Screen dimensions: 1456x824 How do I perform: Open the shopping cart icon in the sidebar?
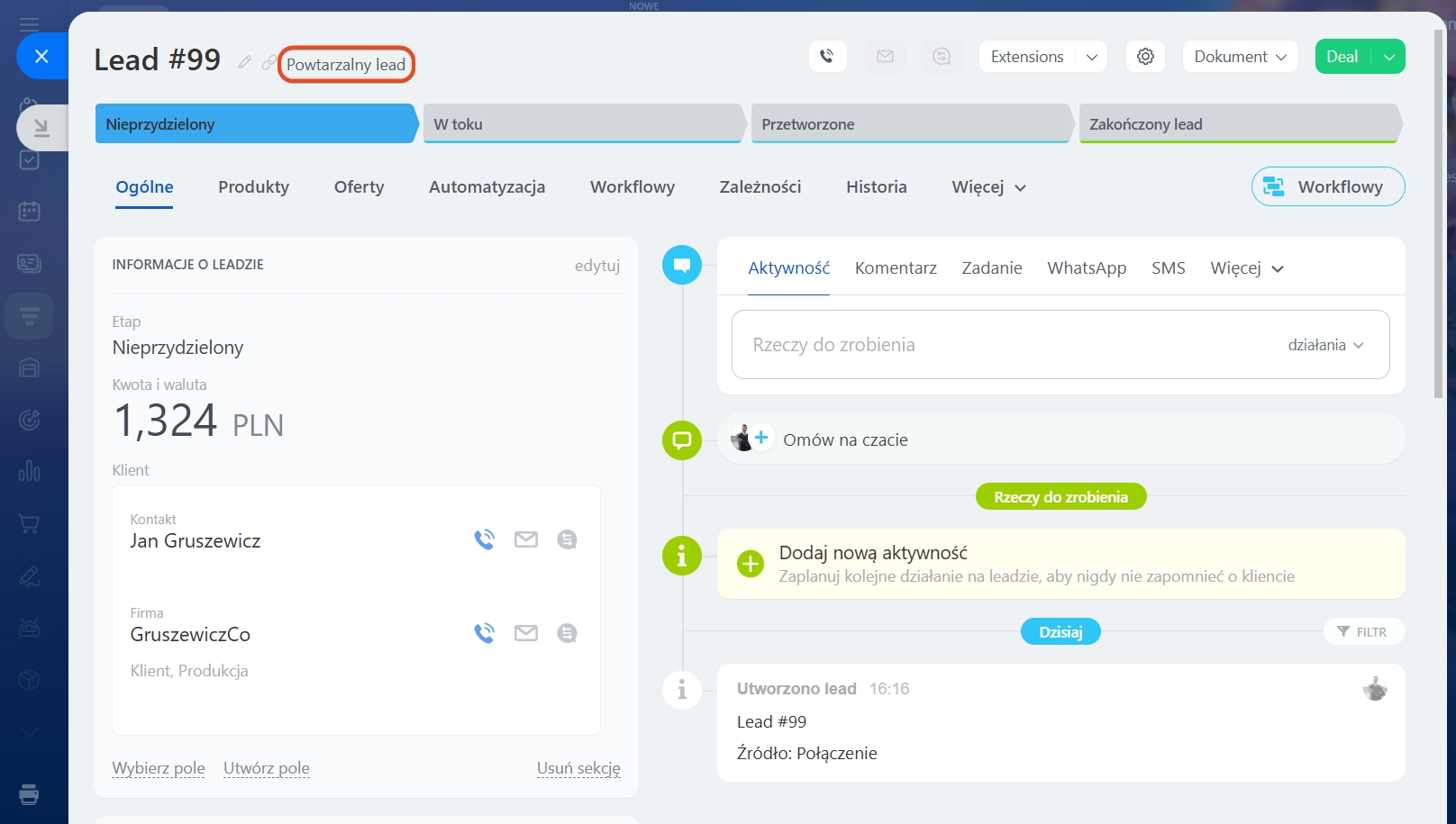coord(29,523)
